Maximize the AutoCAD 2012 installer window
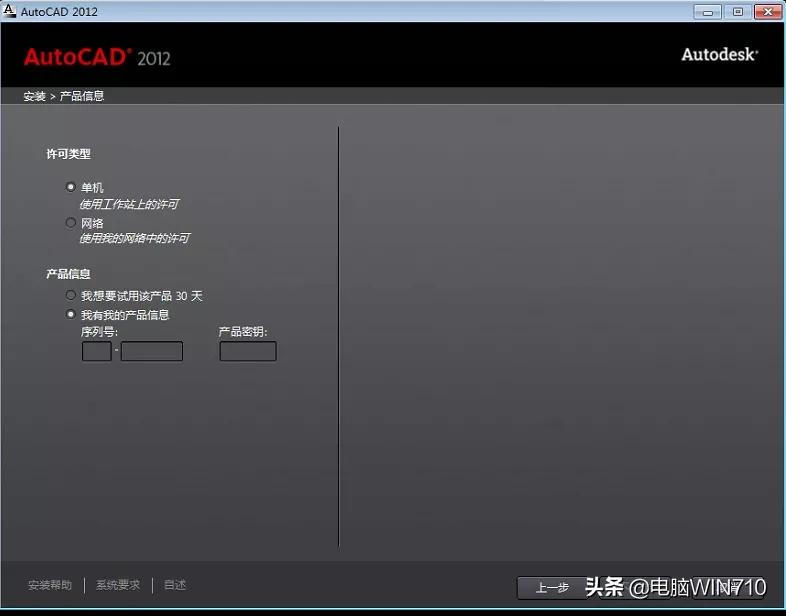Viewport: 786px width, 616px height. tap(738, 12)
